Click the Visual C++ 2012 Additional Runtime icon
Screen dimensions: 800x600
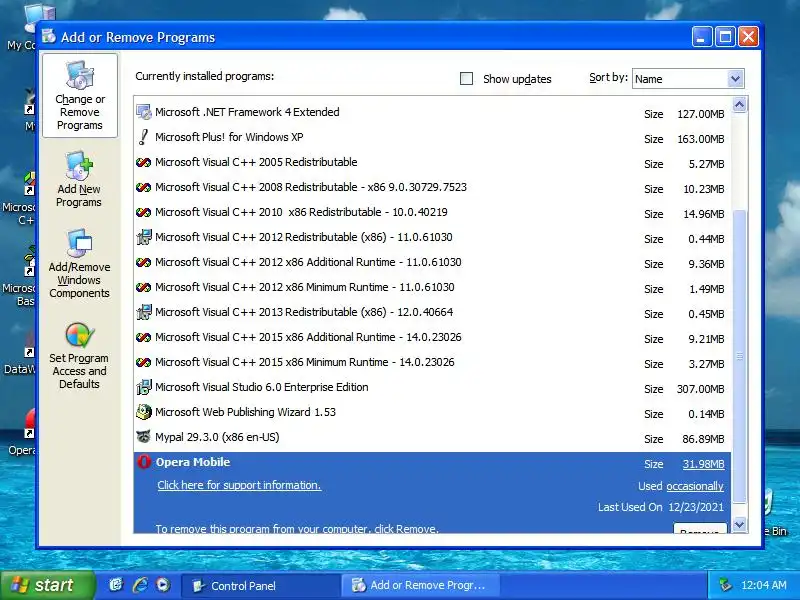pos(144,262)
